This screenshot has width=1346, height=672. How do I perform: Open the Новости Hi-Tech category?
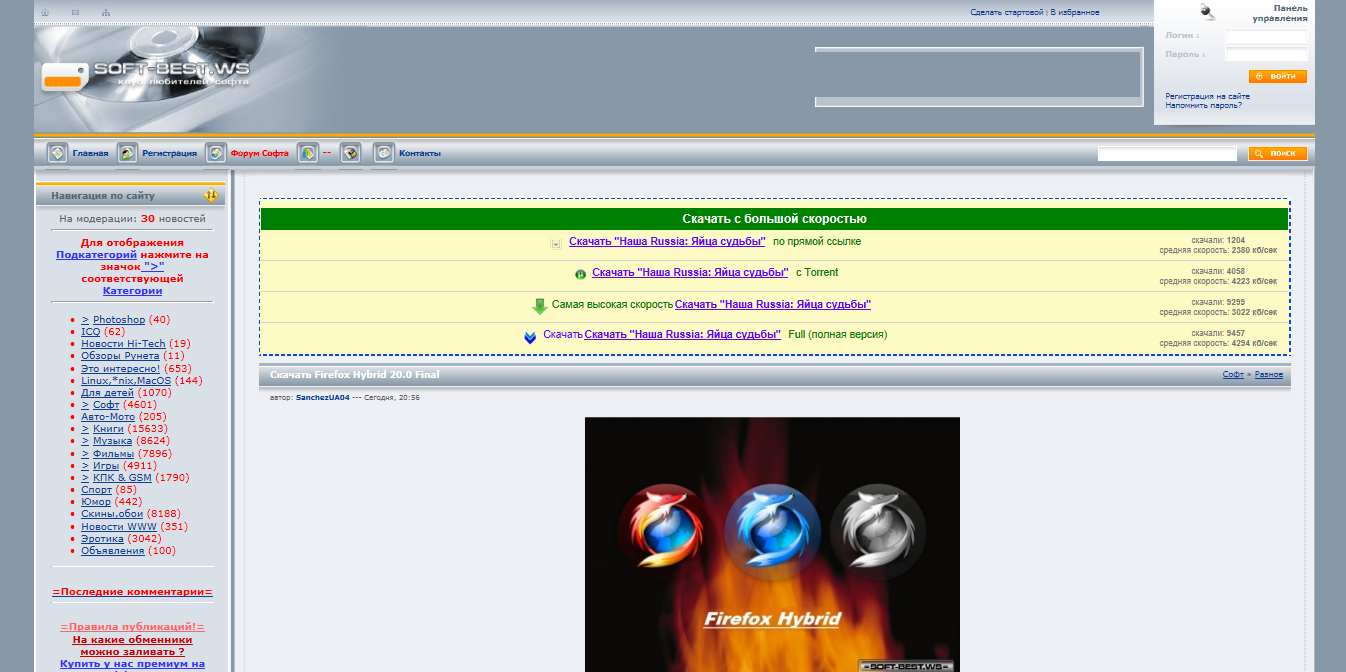coord(123,344)
